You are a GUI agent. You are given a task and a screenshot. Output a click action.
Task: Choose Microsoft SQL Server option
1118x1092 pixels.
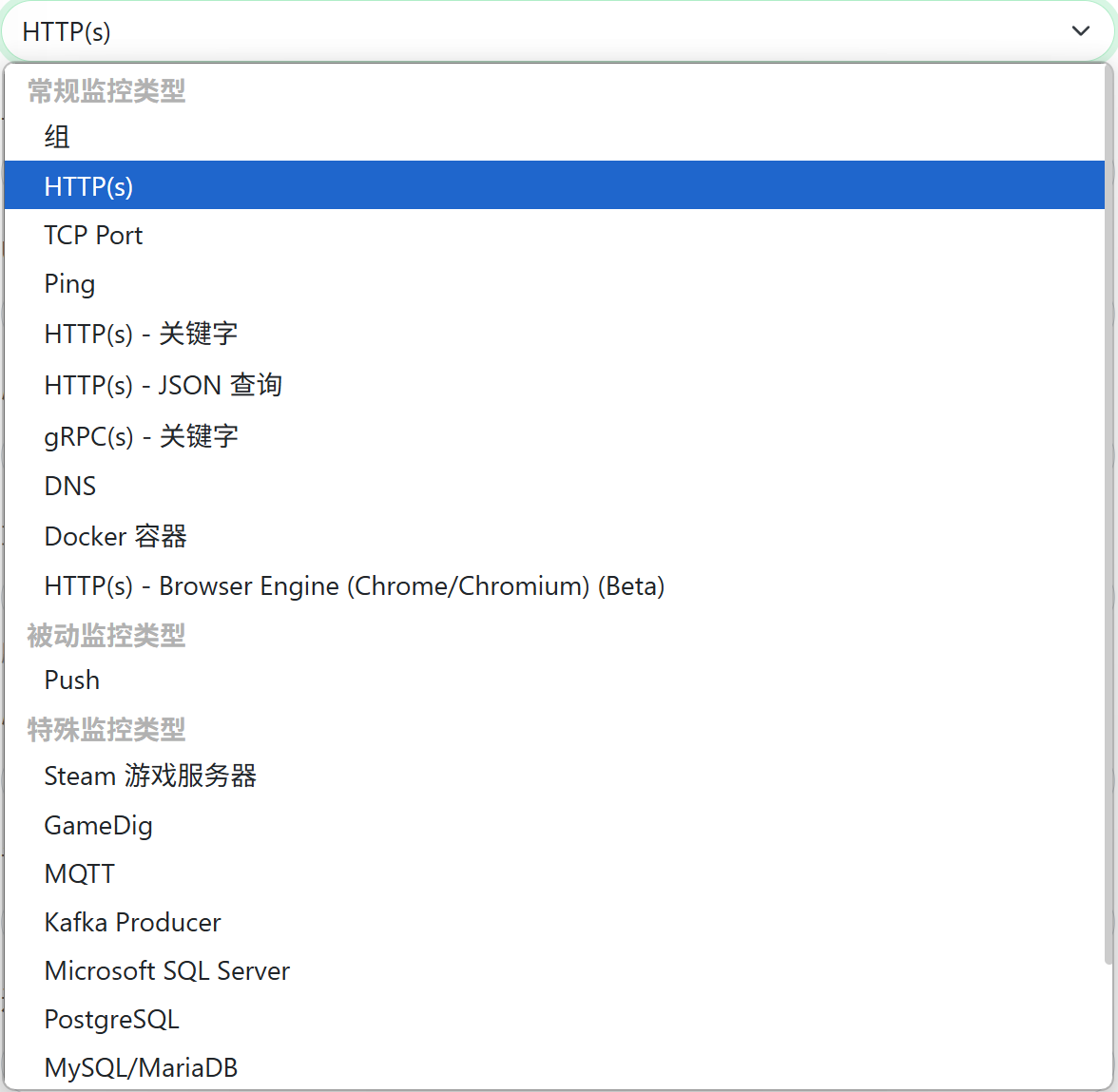click(554, 971)
